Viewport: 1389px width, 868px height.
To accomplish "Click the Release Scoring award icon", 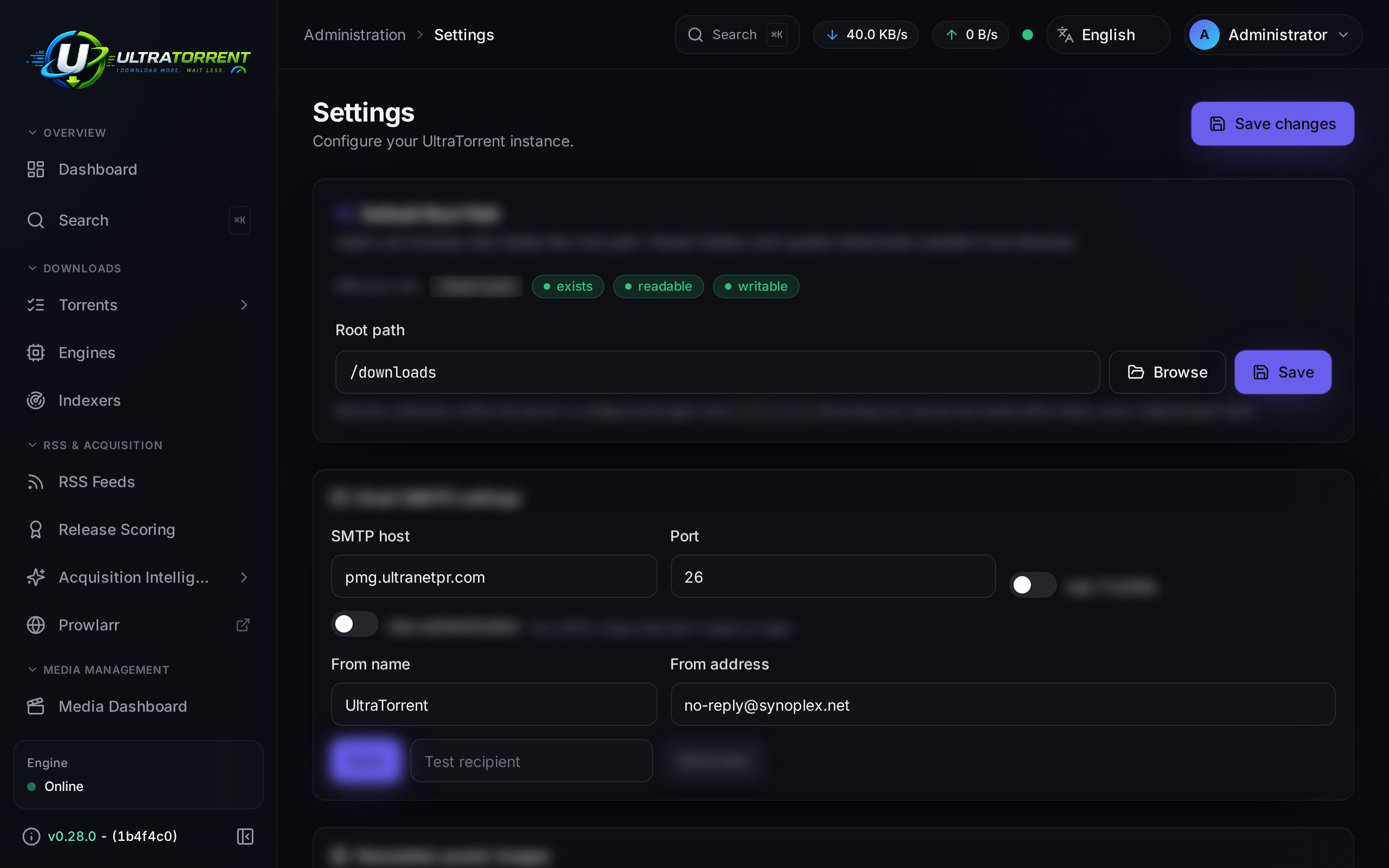I will click(36, 529).
